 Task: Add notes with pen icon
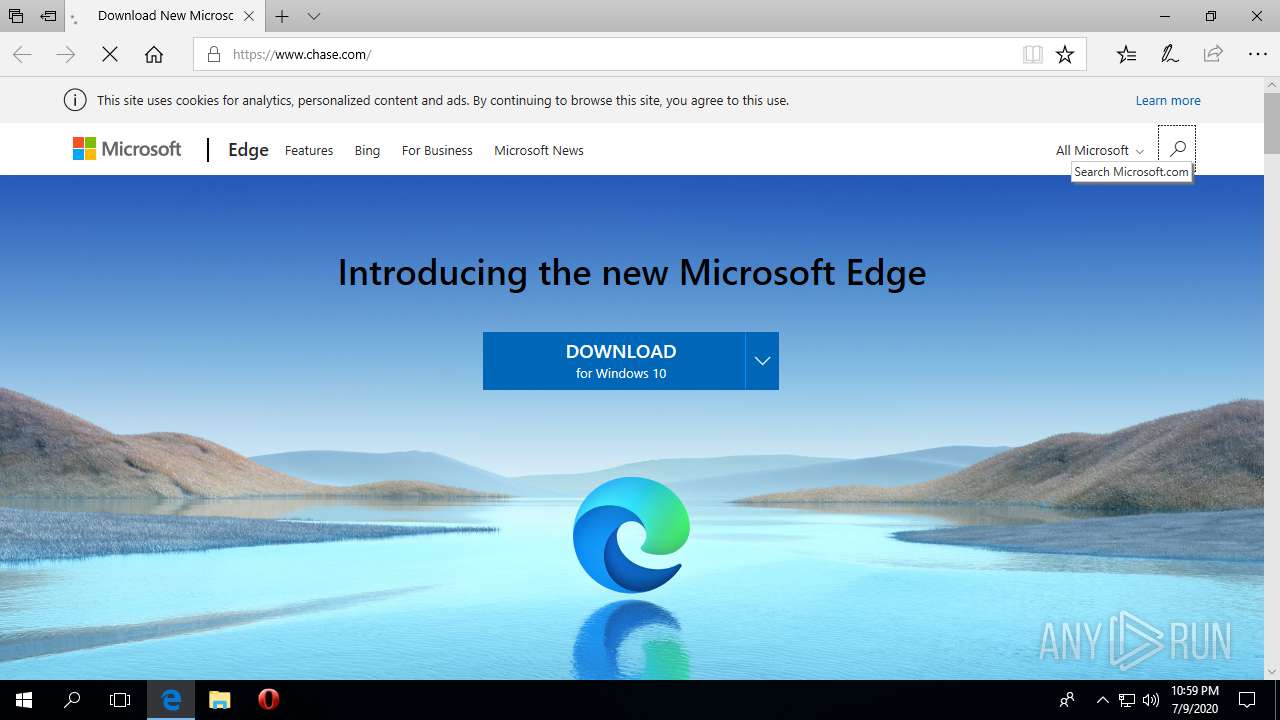pos(1170,54)
